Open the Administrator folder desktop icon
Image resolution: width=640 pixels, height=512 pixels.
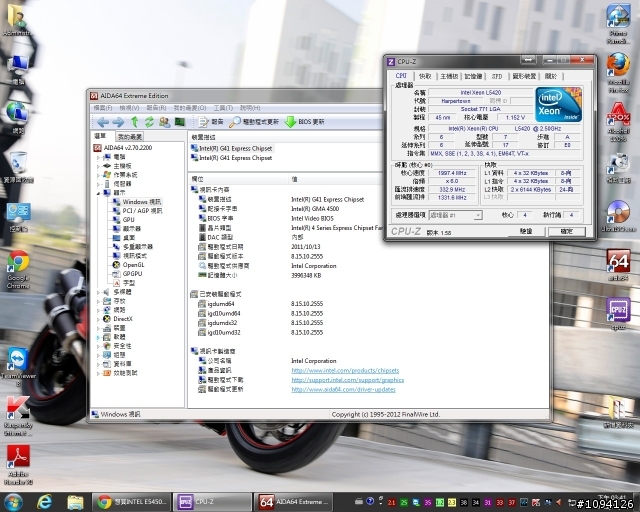(x=17, y=20)
